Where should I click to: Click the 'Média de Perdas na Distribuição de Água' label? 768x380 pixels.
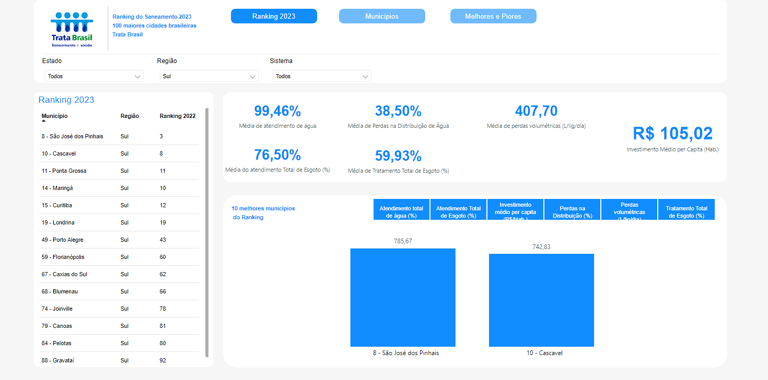(x=398, y=126)
